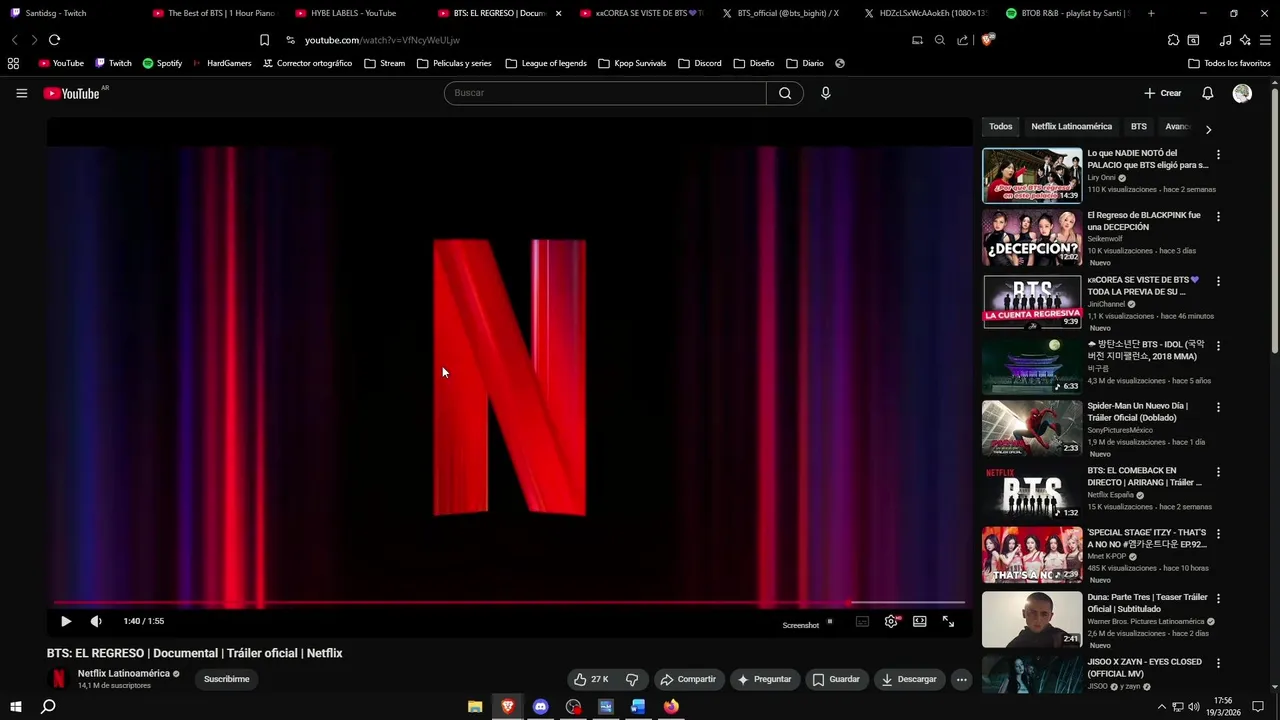Open options for 'SPECIAL STAGE ITZY' video
This screenshot has height=720, width=1280.
coord(1218,534)
